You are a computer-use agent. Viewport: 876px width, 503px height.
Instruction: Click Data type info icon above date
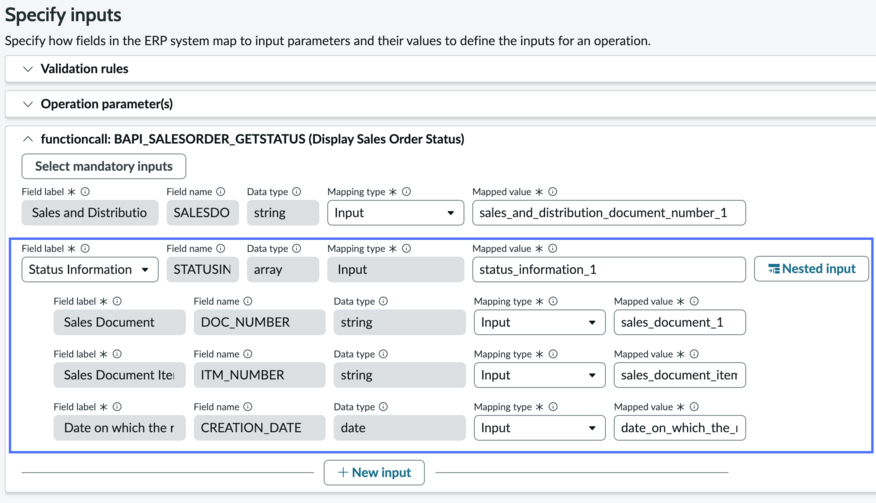tap(383, 407)
